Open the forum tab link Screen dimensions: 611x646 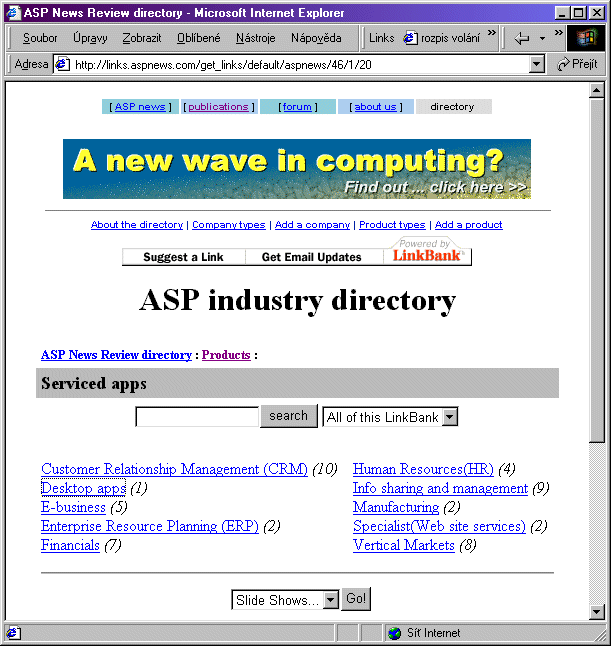[x=297, y=107]
